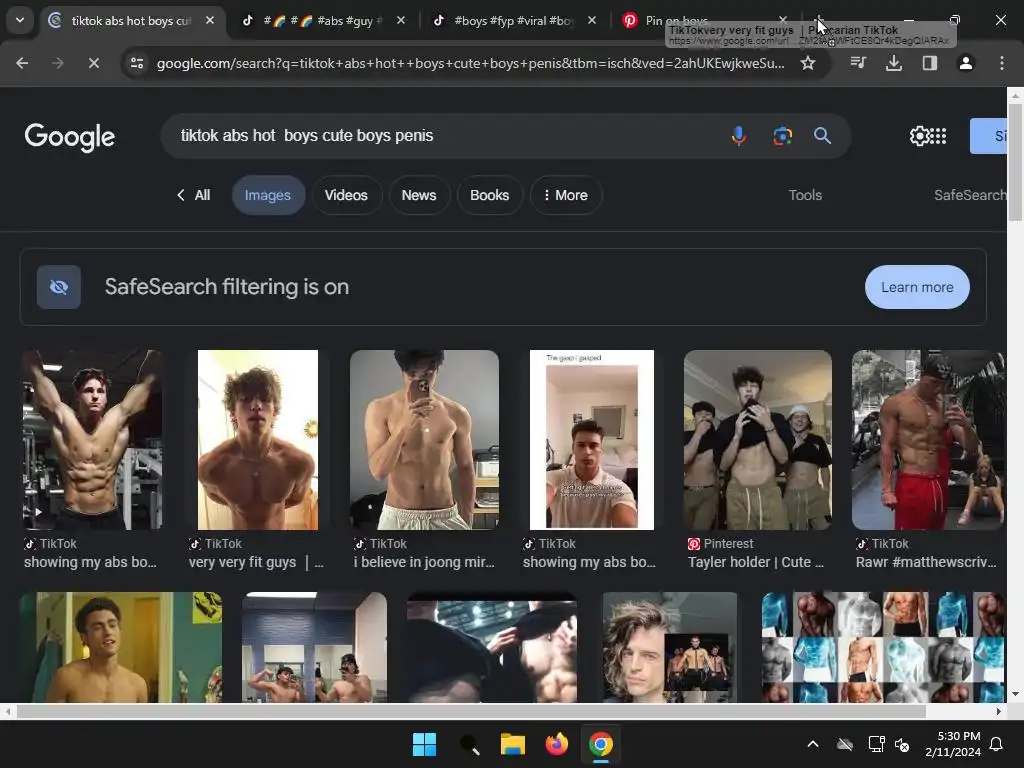The image size is (1024, 768).
Task: Open the SafeSearch settings dropdown
Action: (970, 195)
